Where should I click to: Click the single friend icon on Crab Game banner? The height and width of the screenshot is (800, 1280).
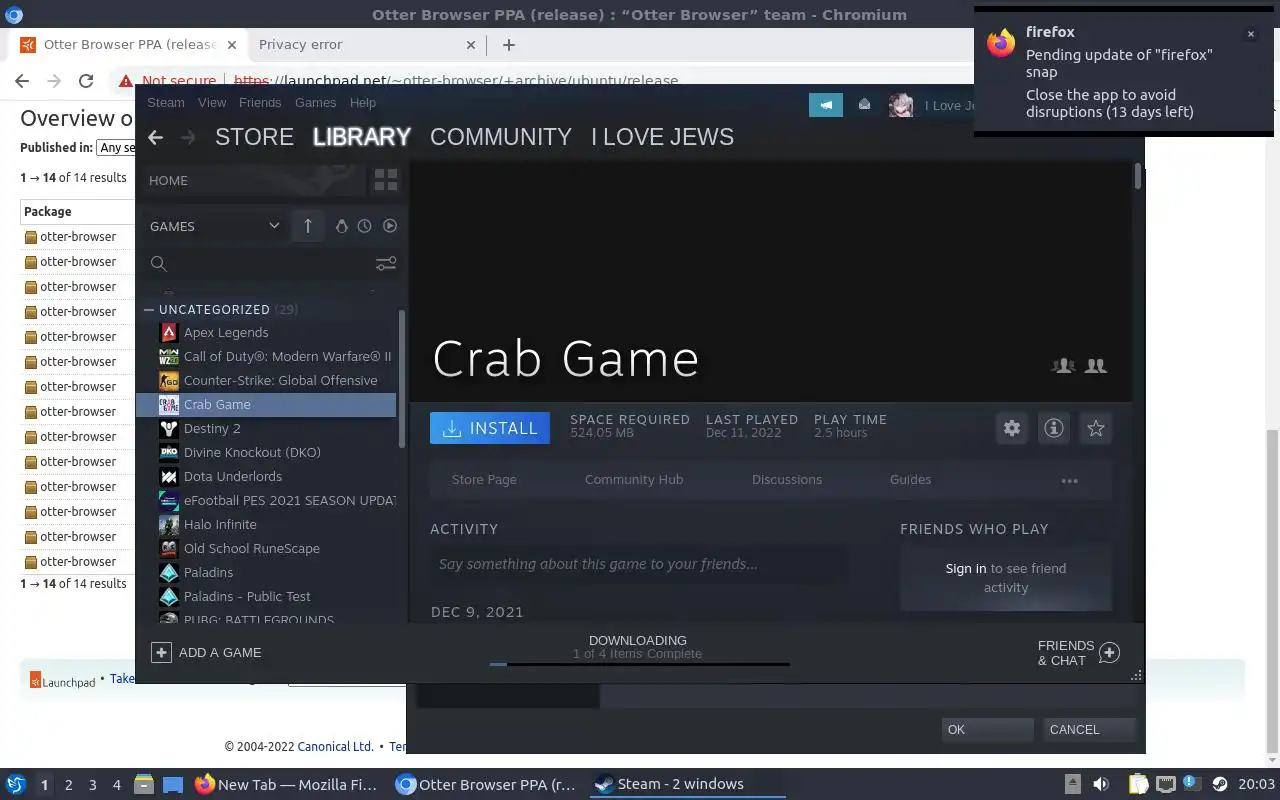pyautogui.click(x=1063, y=366)
